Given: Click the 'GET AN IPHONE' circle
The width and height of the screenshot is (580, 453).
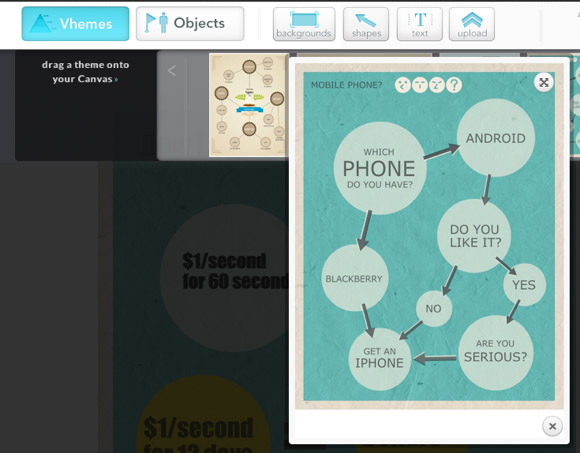Looking at the screenshot, I should [x=380, y=359].
